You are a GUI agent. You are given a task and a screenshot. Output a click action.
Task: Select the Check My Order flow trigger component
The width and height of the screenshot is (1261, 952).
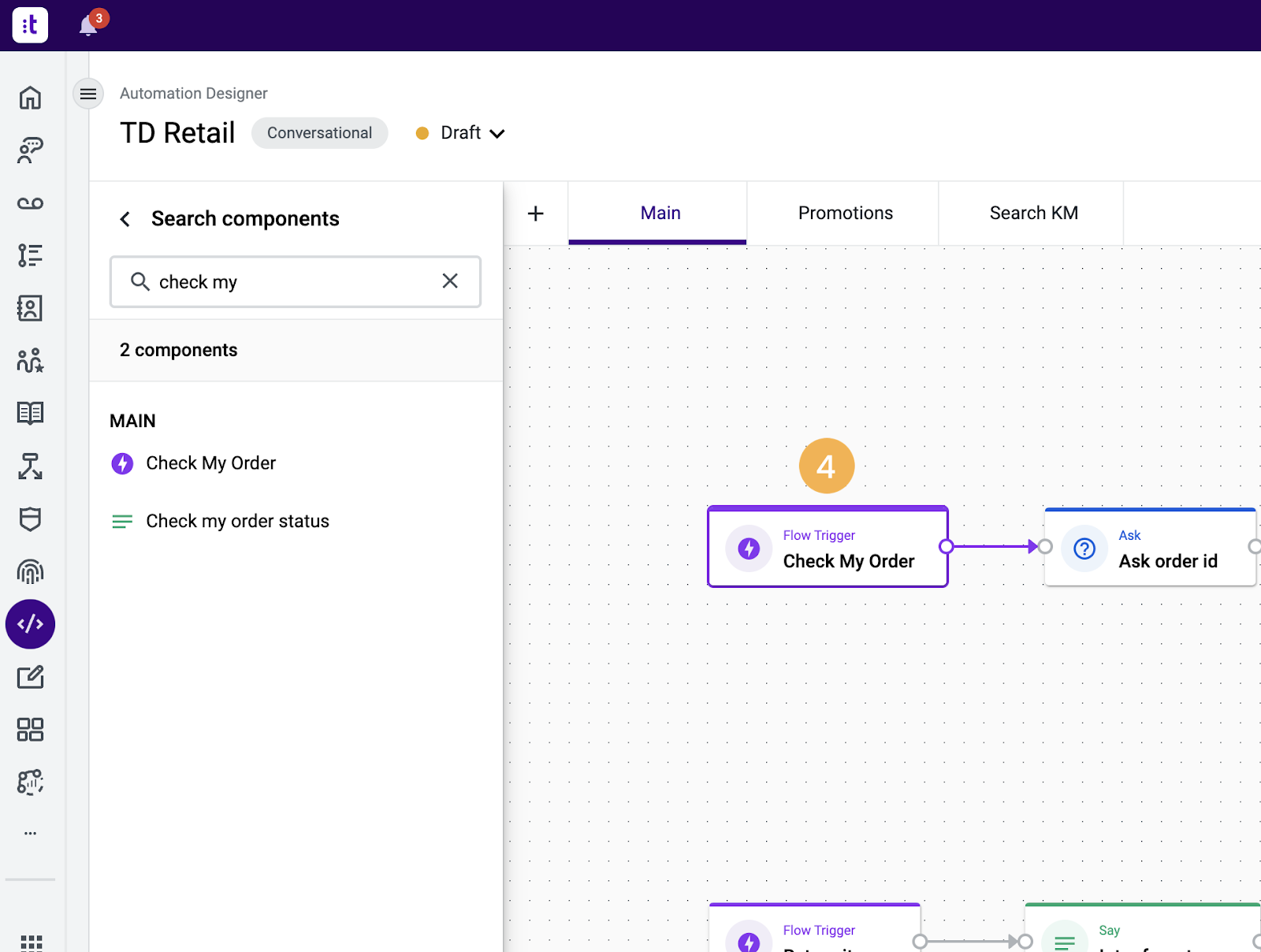point(827,548)
